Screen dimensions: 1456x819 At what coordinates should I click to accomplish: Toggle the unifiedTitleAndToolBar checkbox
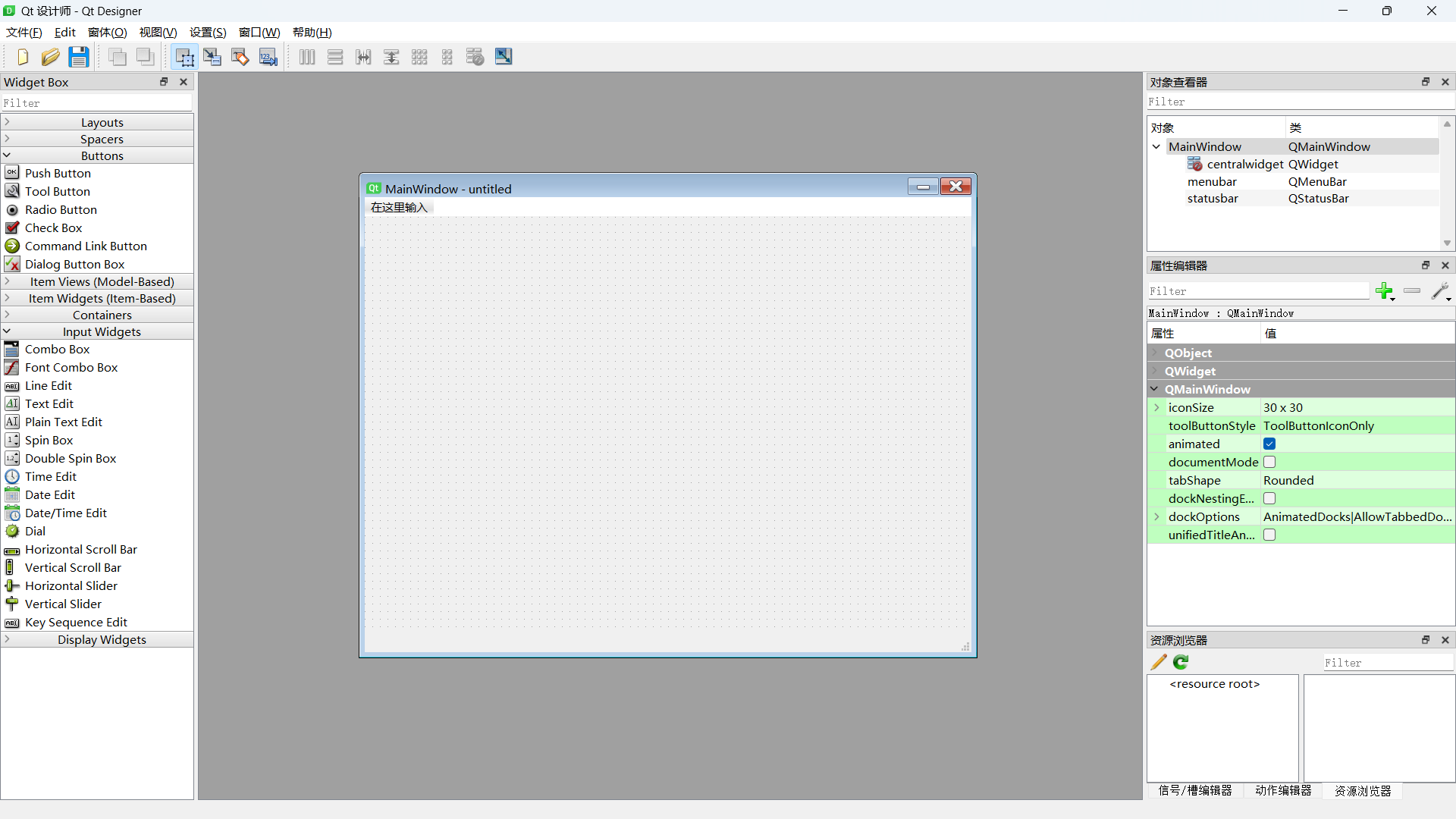click(x=1269, y=535)
